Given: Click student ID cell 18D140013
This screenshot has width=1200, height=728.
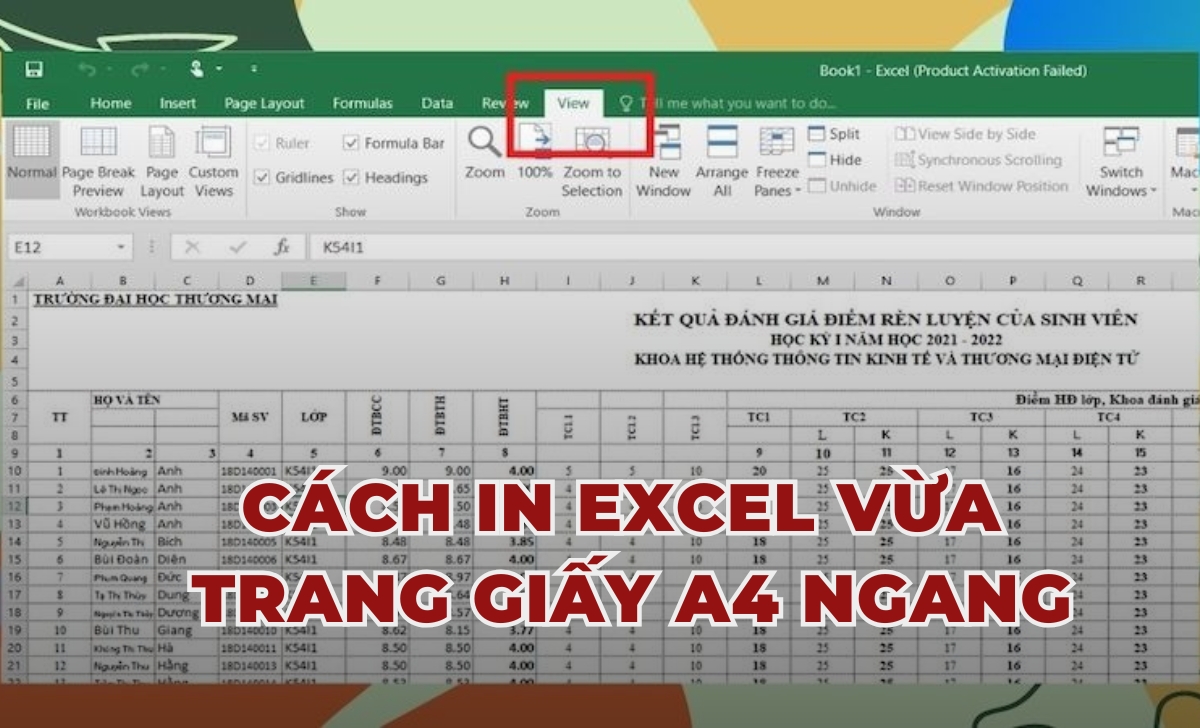Looking at the screenshot, I should (x=250, y=665).
